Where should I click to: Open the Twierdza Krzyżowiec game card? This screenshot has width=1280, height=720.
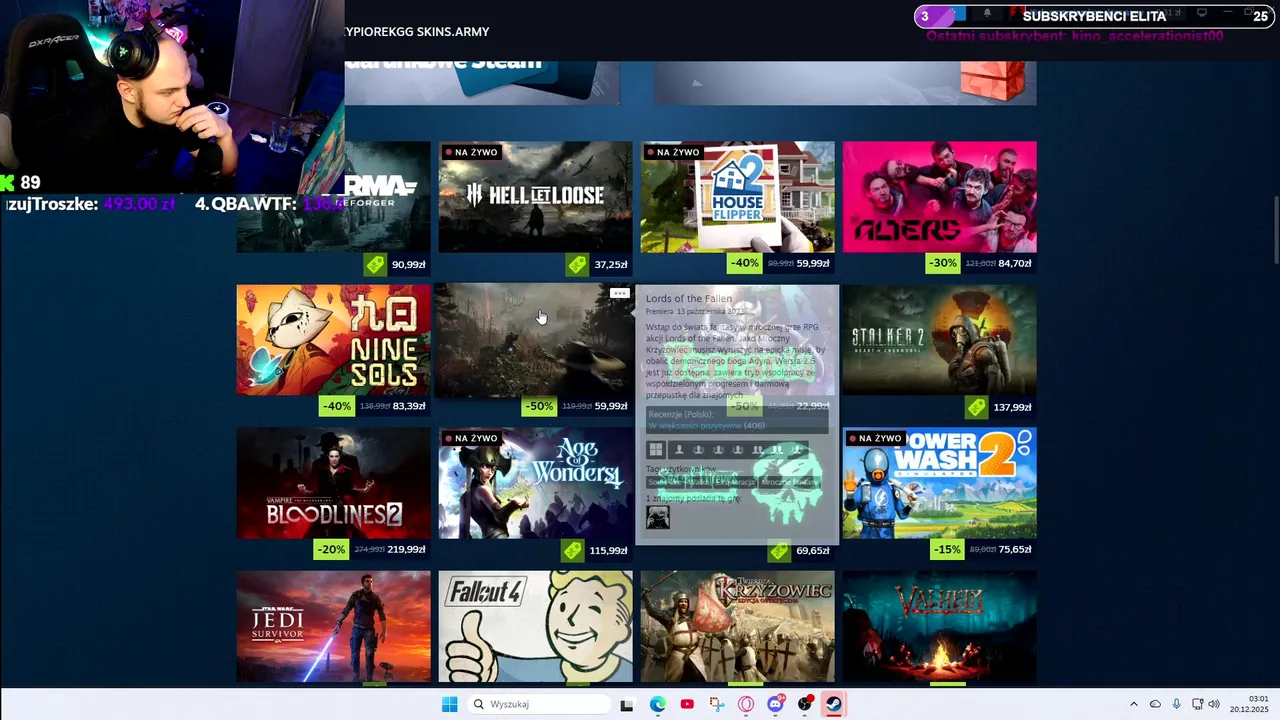click(737, 626)
